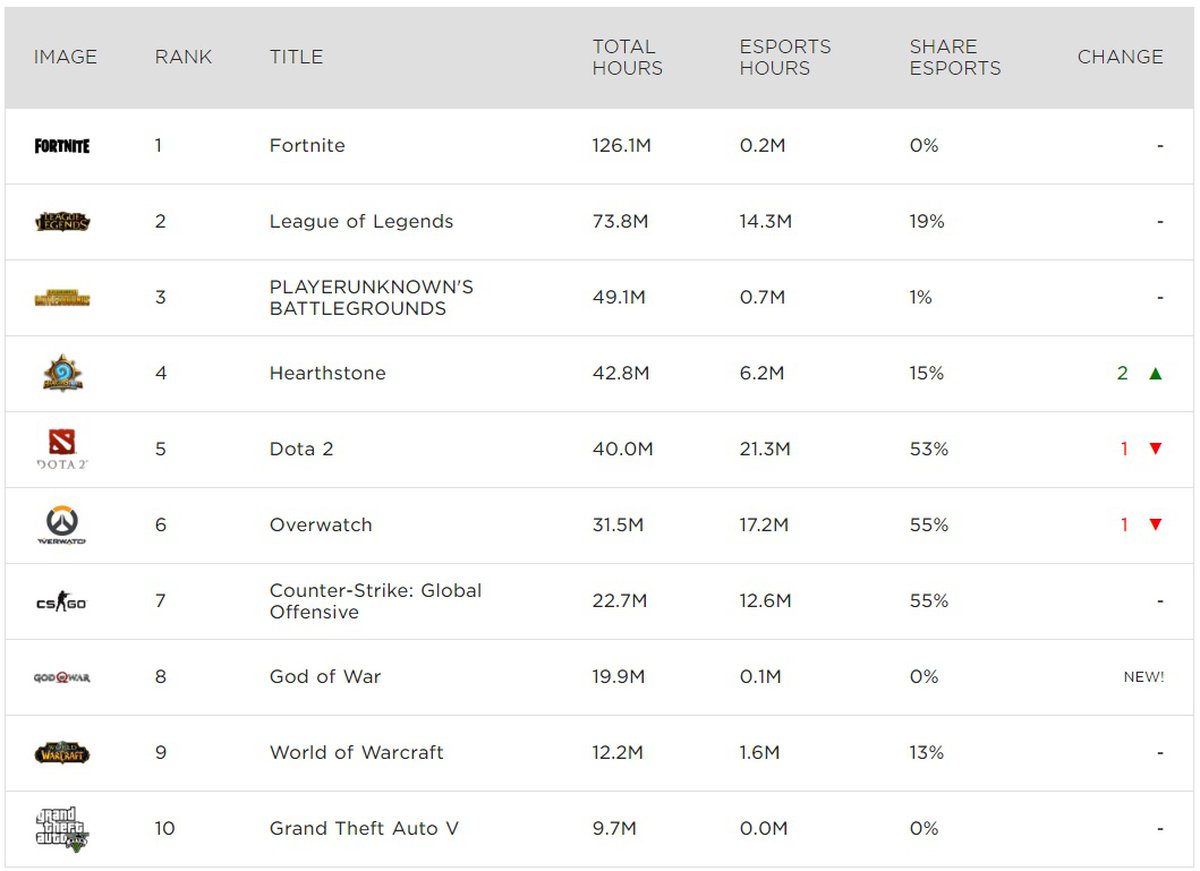1200x871 pixels.
Task: Open the Counter-Strike: Global Offensive title
Action: (x=375, y=601)
